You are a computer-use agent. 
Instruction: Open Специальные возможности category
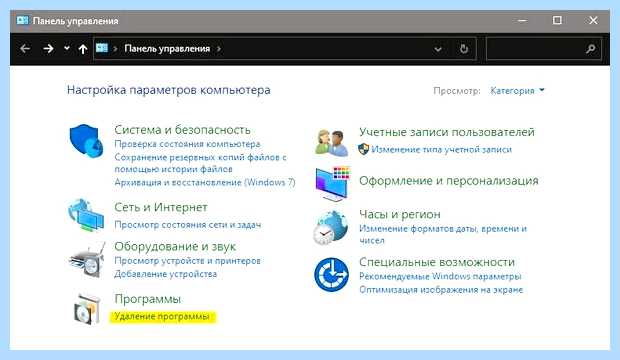[x=437, y=262]
